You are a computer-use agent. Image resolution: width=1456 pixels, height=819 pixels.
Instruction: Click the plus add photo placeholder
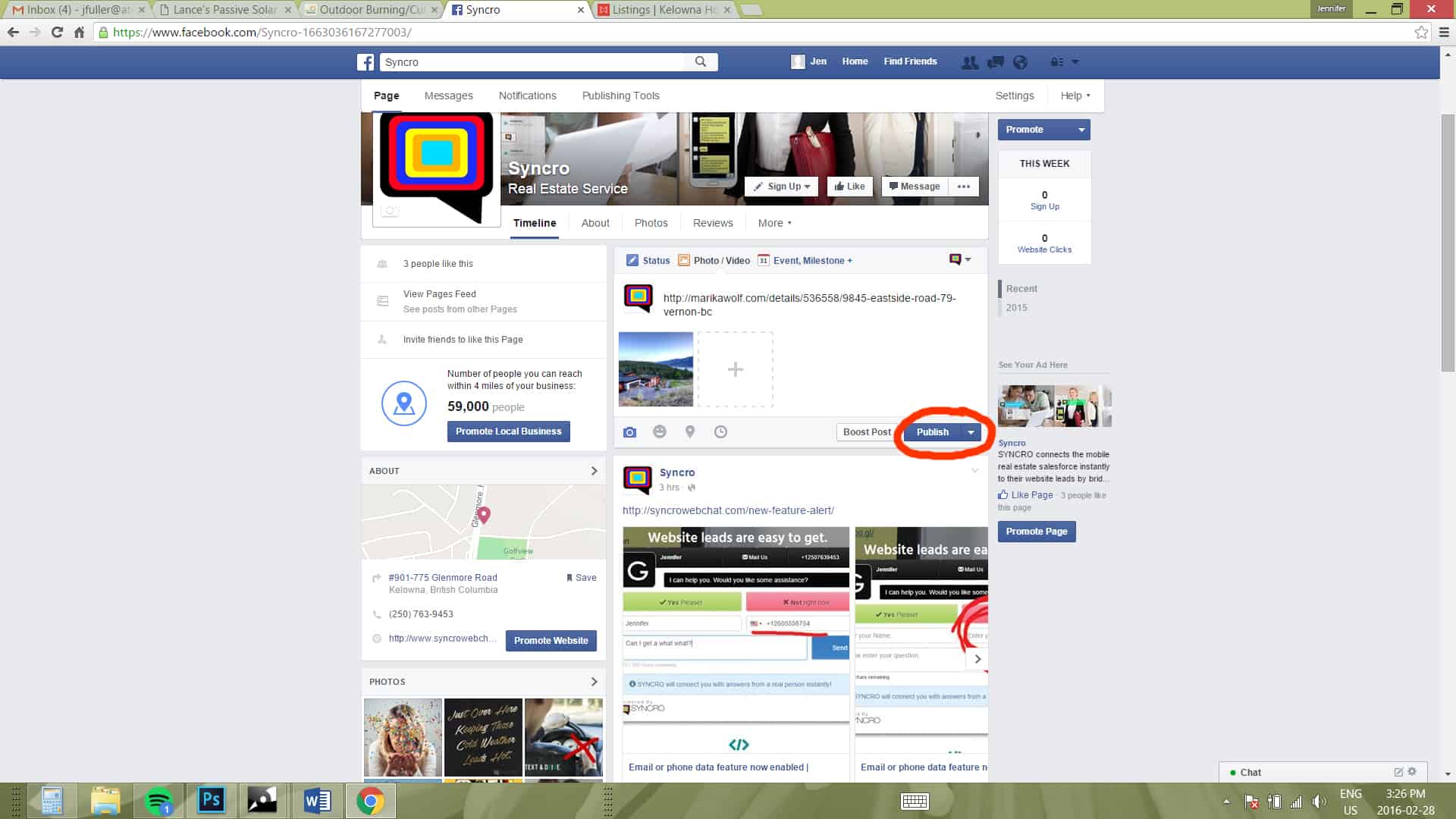click(735, 369)
